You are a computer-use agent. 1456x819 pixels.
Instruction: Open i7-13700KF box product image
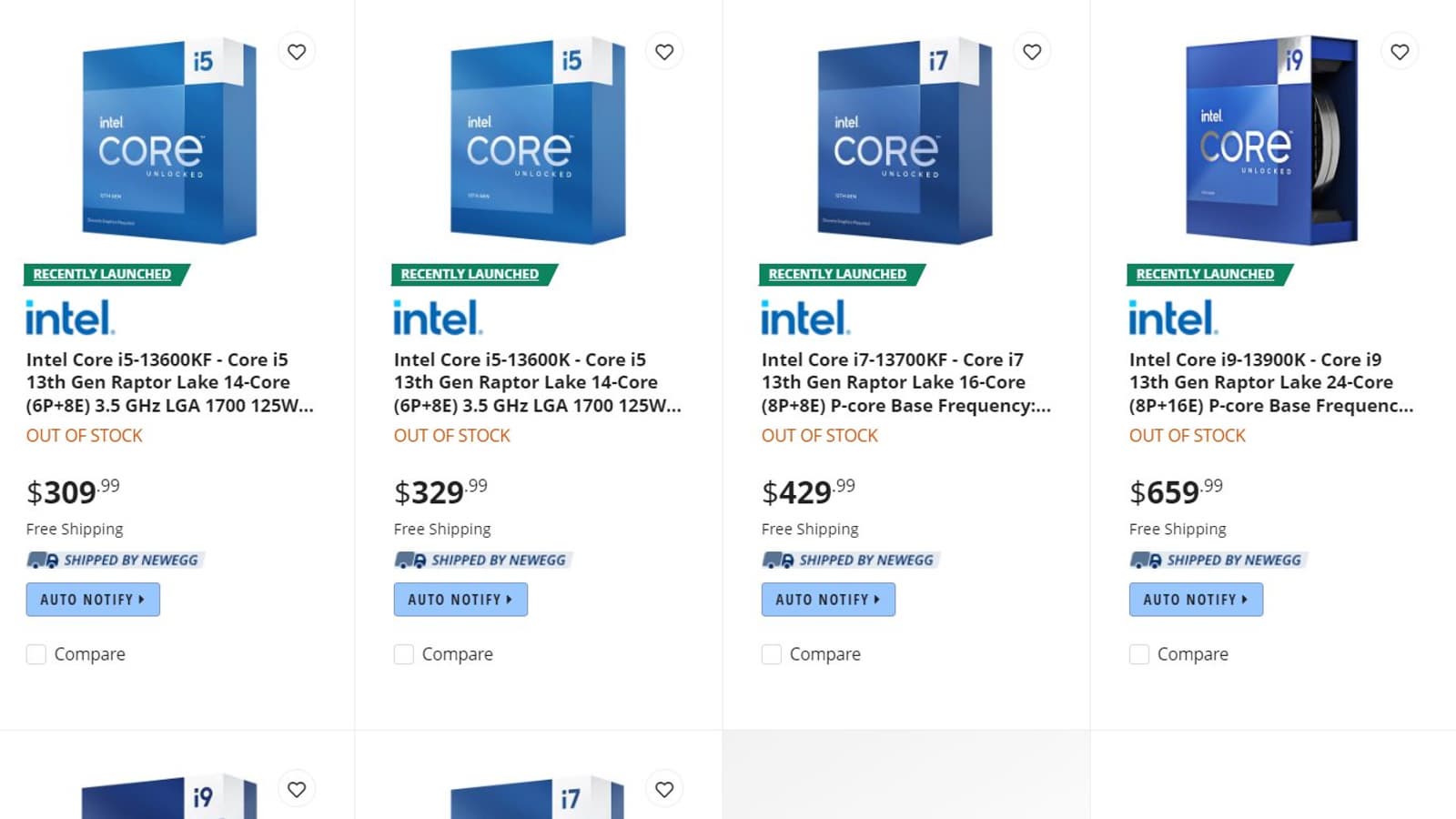905,141
